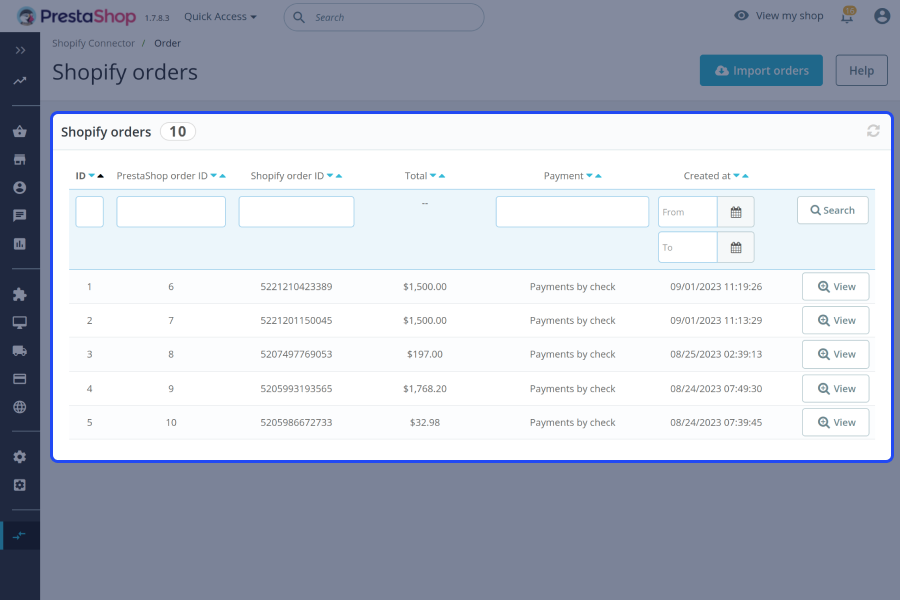Viewport: 900px width, 600px height.
Task: Select date 09/01/2023 11:19:26
Action: tap(716, 287)
